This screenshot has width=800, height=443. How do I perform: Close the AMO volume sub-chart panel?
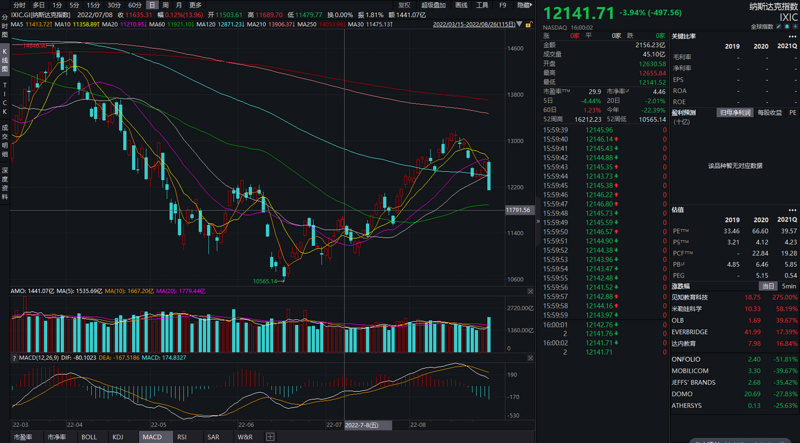[x=530, y=291]
